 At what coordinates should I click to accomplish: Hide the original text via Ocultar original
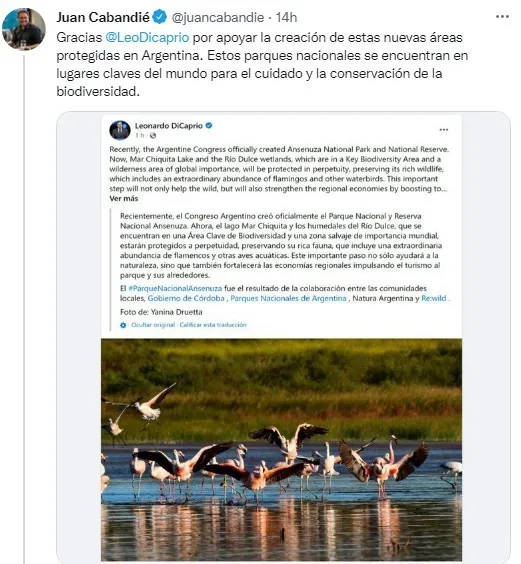[x=153, y=325]
